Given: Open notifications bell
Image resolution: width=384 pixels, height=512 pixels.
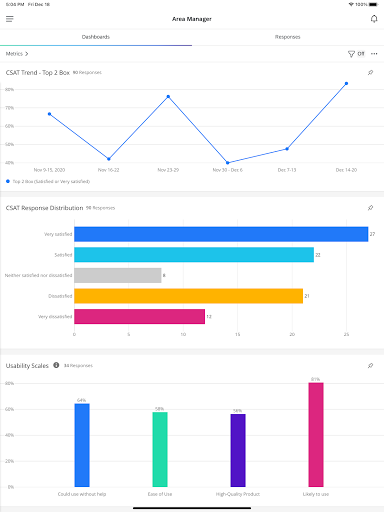Looking at the screenshot, I should [374, 19].
